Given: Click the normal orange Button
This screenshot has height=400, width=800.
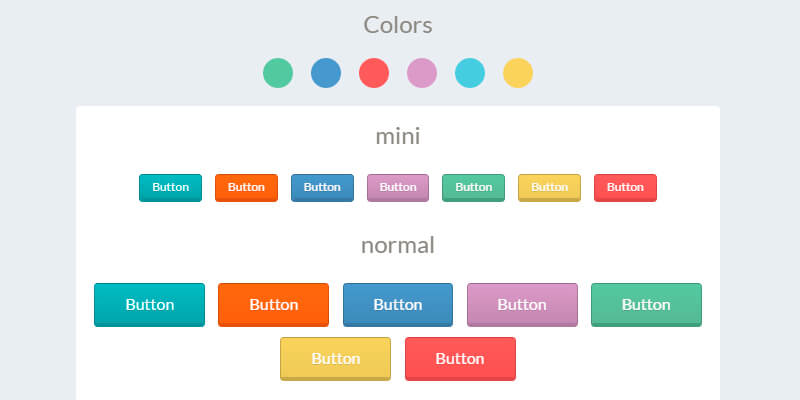Looking at the screenshot, I should pyautogui.click(x=273, y=304).
